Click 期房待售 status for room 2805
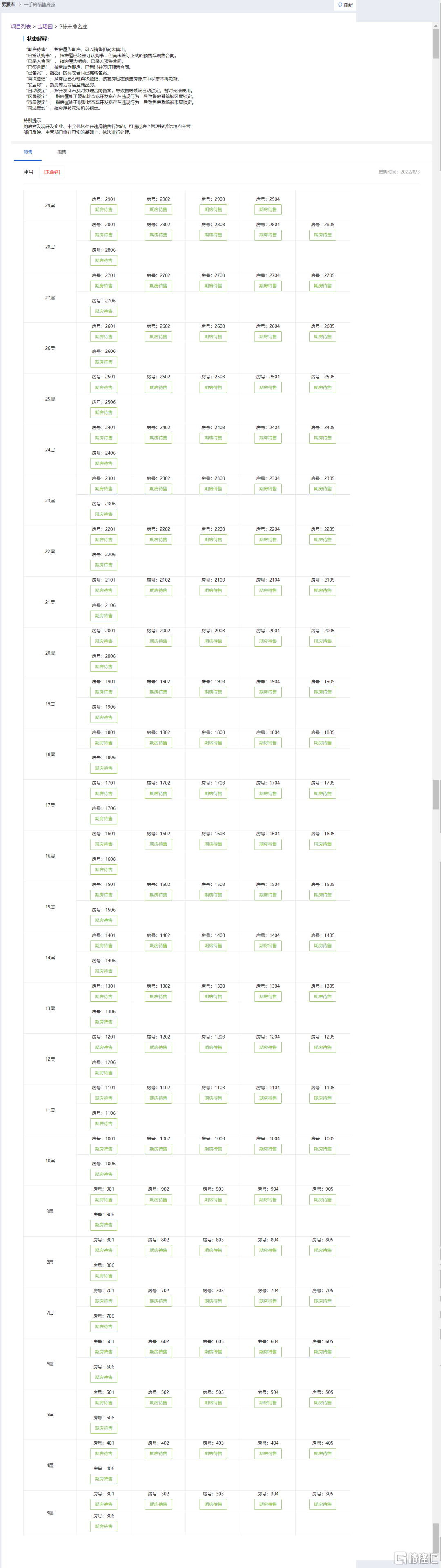Image resolution: width=441 pixels, height=1568 pixels. pyautogui.click(x=323, y=235)
